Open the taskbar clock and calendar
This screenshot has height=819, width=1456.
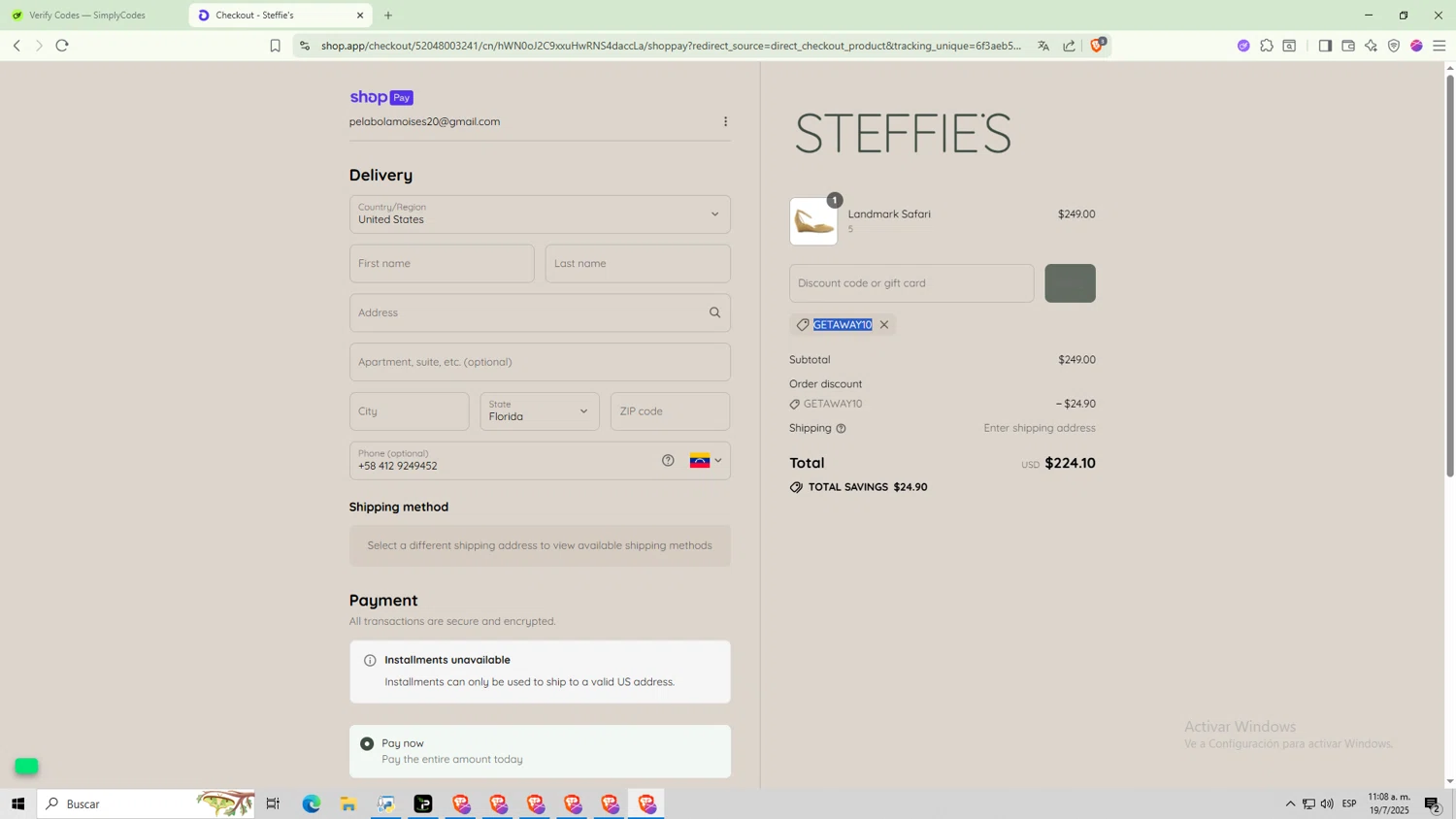(x=1389, y=803)
